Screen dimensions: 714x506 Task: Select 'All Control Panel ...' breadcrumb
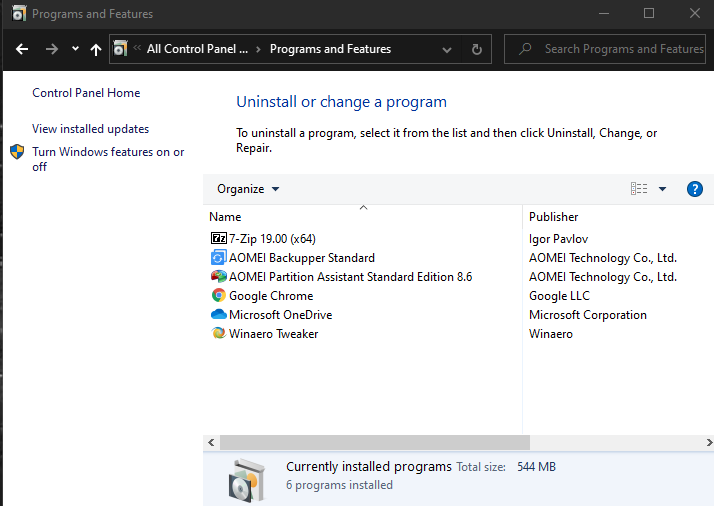(197, 49)
